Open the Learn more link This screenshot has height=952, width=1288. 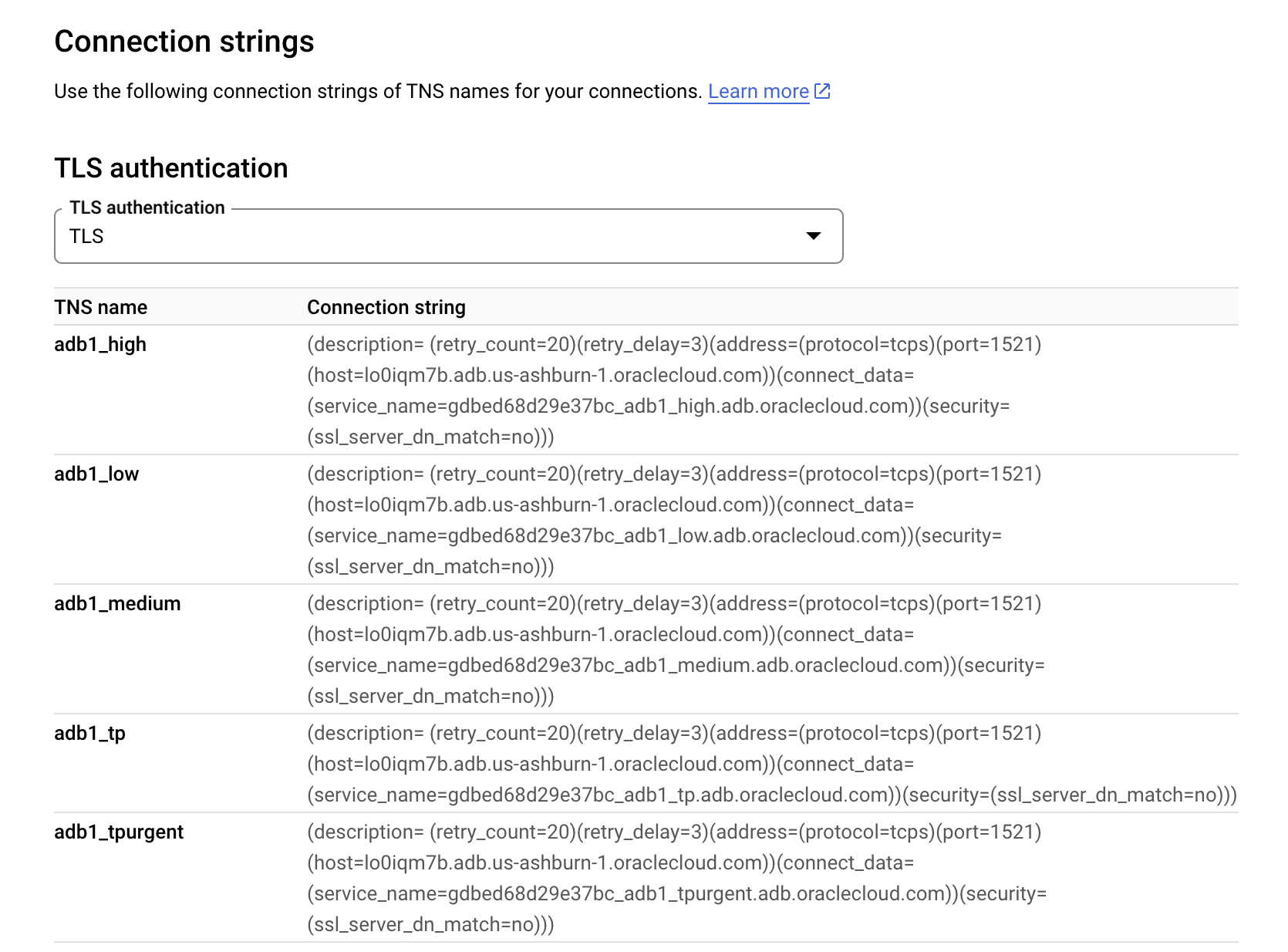758,91
